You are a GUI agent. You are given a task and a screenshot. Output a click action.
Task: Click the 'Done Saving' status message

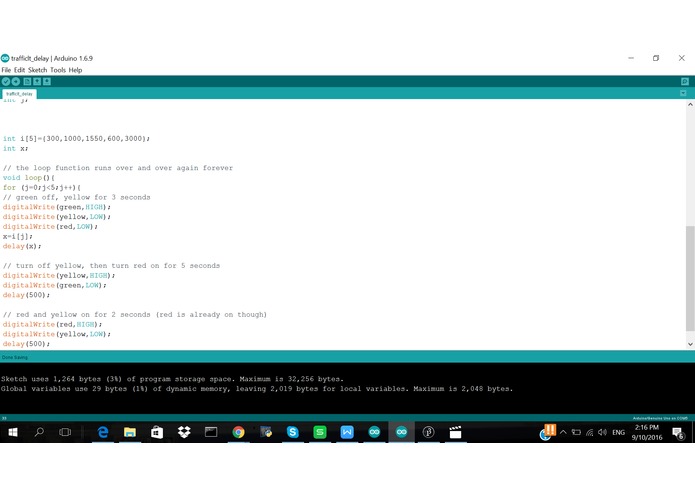[x=15, y=357]
